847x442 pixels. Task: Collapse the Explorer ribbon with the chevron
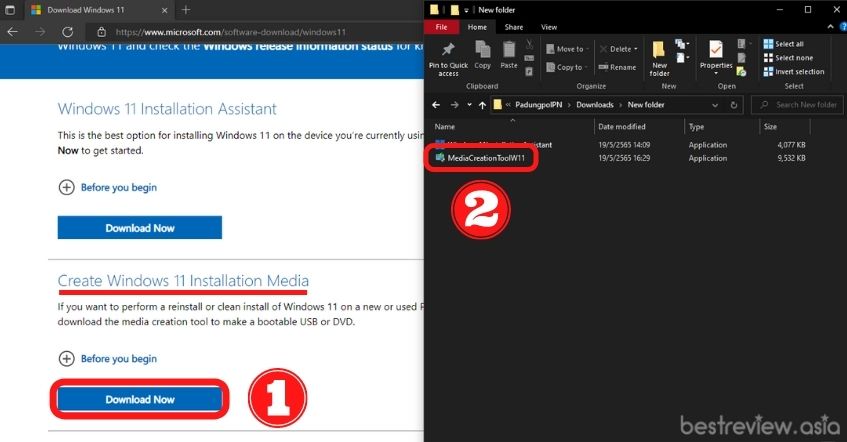[x=830, y=26]
